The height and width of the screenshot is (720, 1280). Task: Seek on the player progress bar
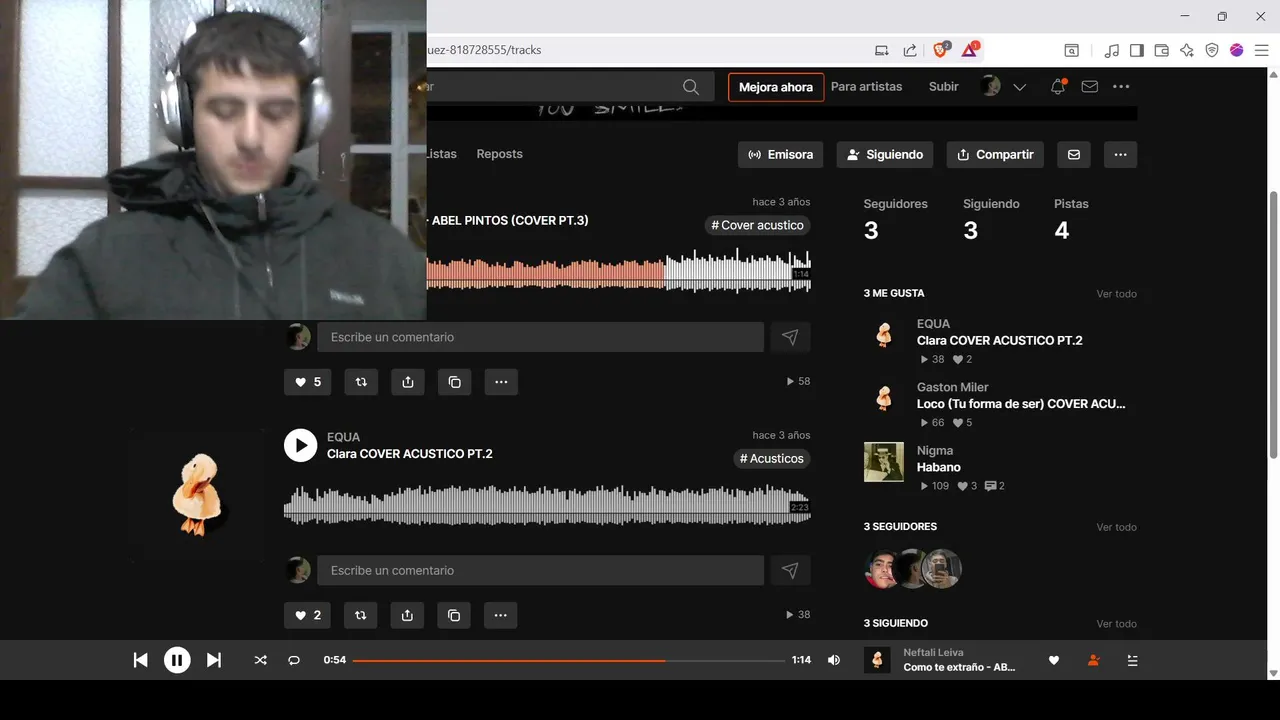[569, 660]
